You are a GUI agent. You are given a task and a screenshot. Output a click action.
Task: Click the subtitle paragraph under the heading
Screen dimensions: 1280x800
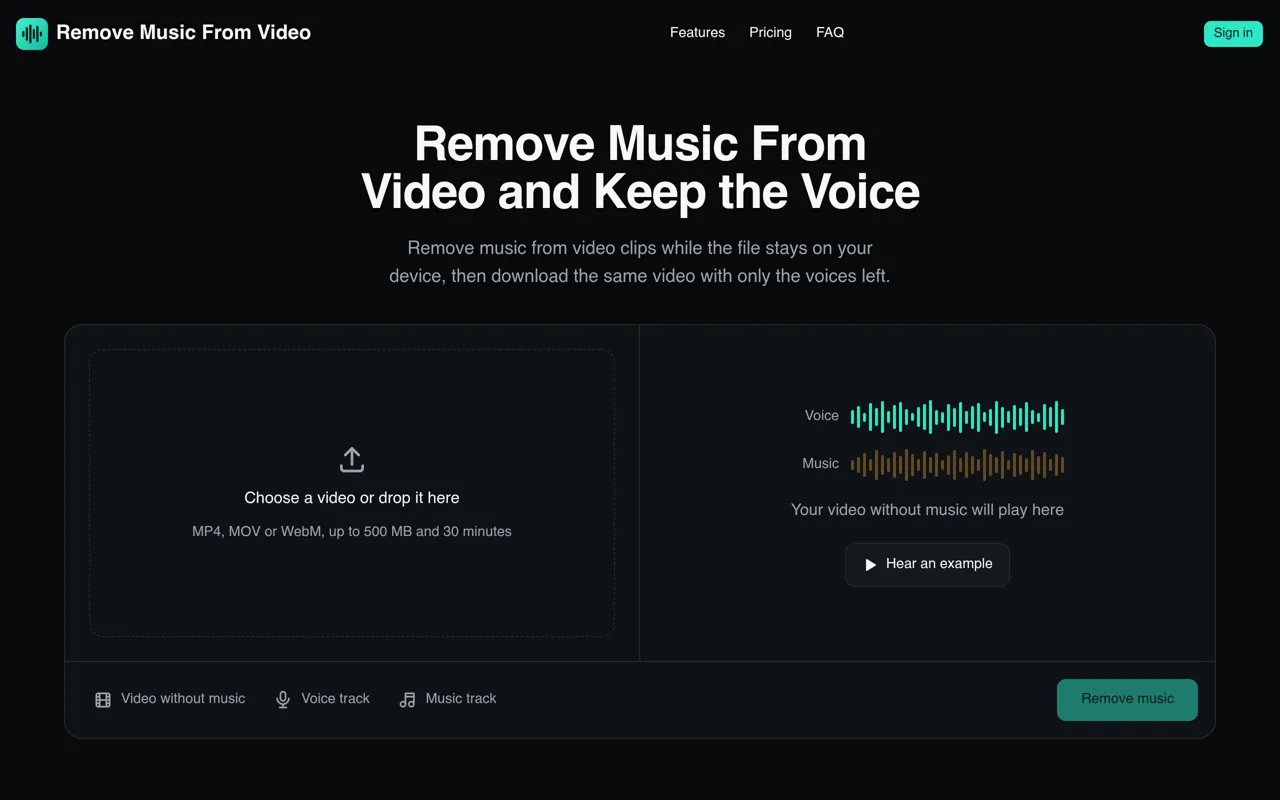tap(640, 262)
